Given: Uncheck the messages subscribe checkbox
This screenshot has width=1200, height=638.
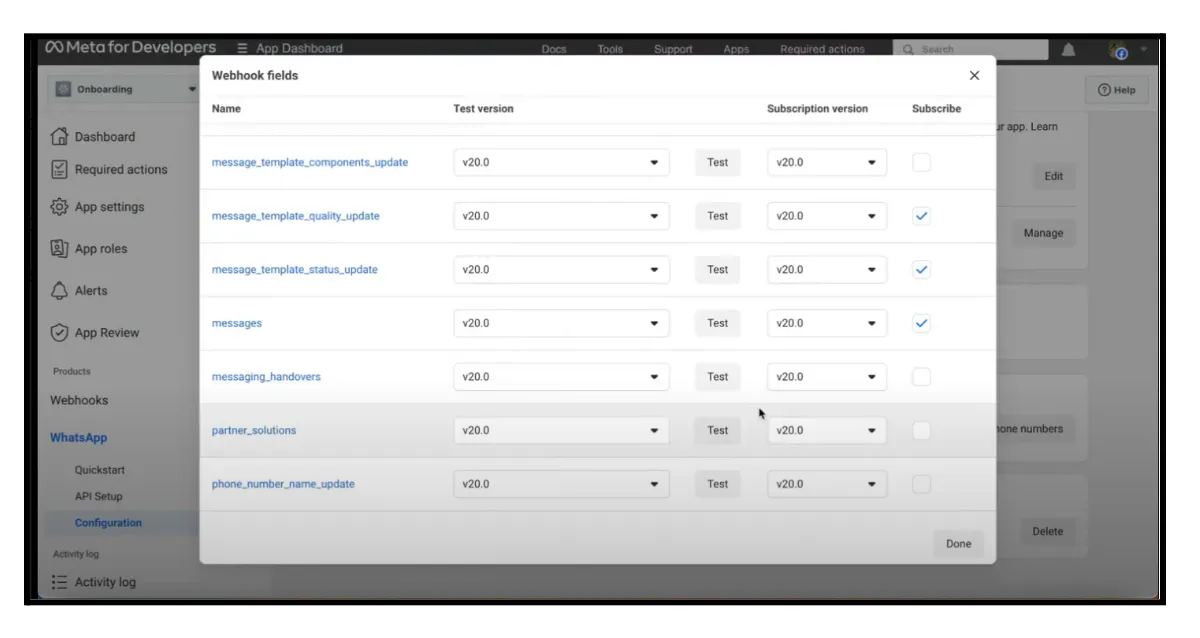Looking at the screenshot, I should [921, 323].
